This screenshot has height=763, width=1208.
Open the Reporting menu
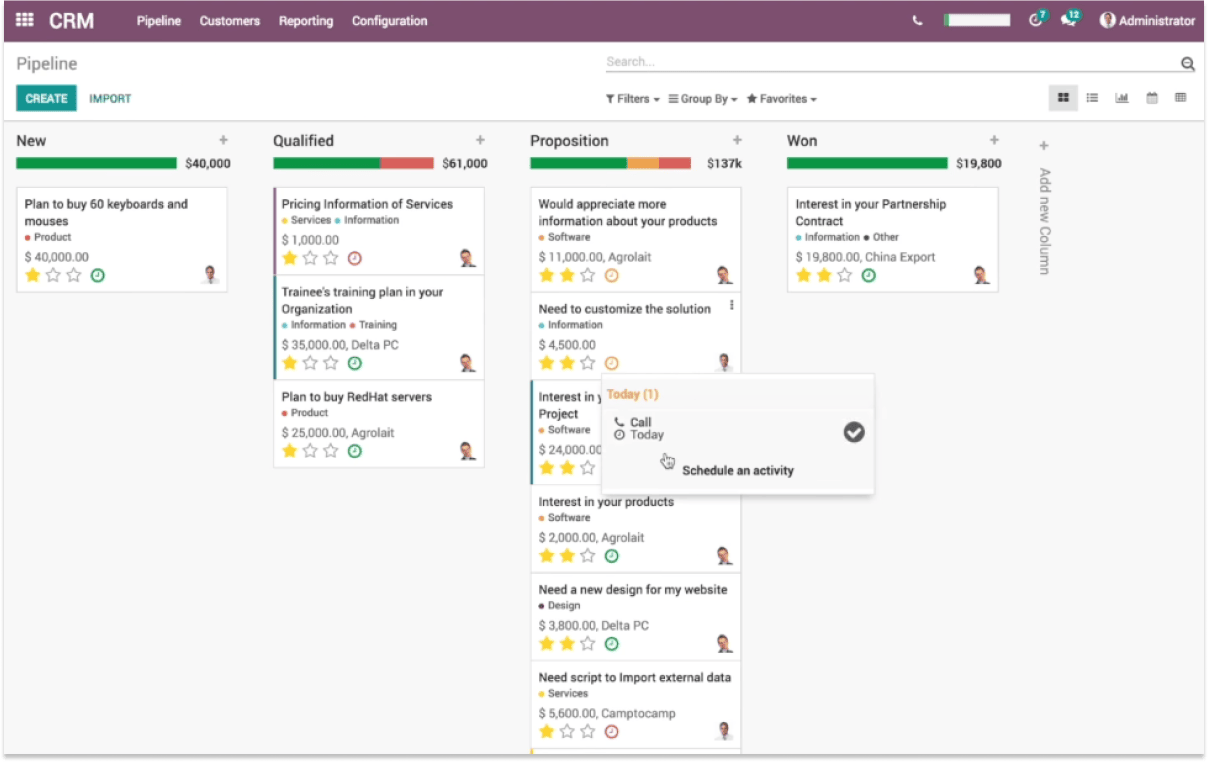click(x=305, y=20)
